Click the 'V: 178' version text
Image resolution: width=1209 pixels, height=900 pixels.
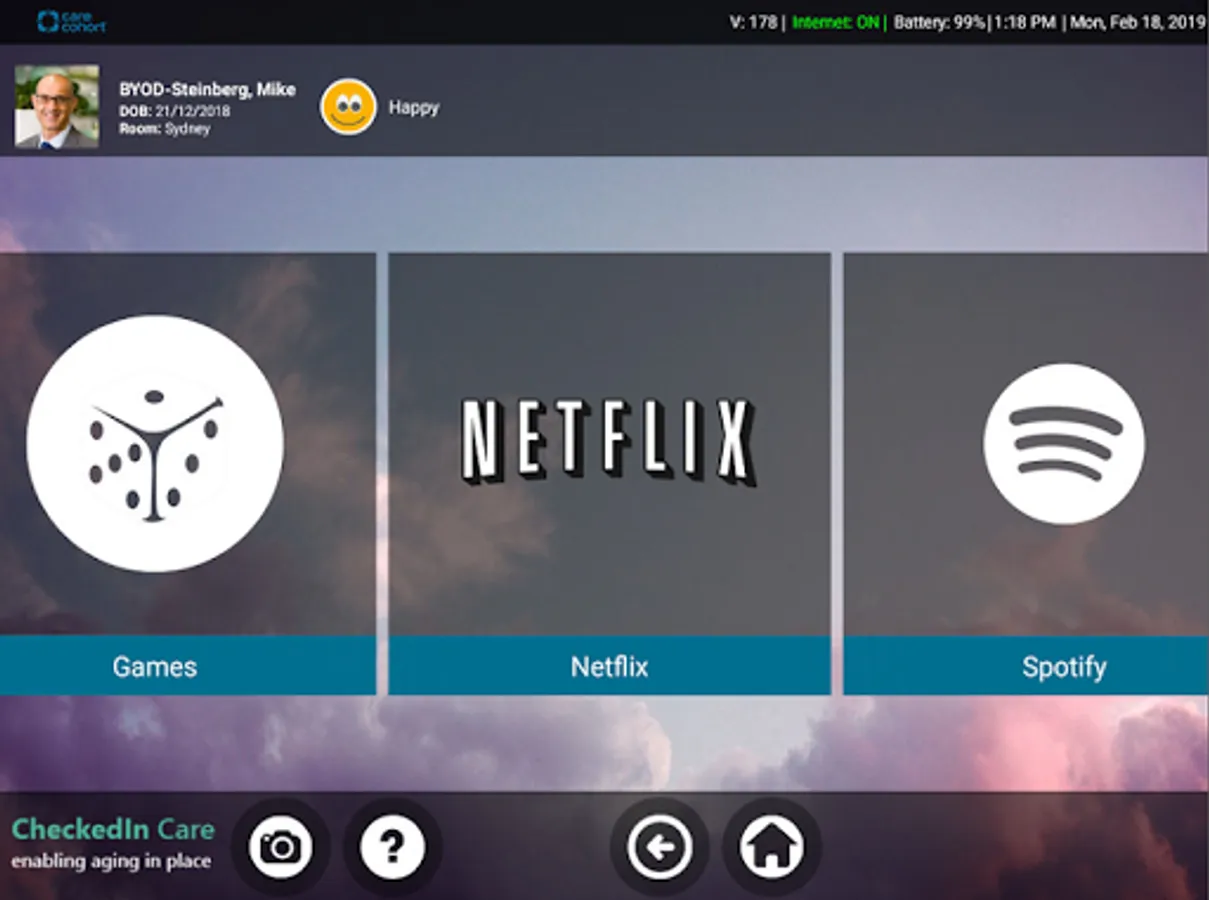[754, 22]
